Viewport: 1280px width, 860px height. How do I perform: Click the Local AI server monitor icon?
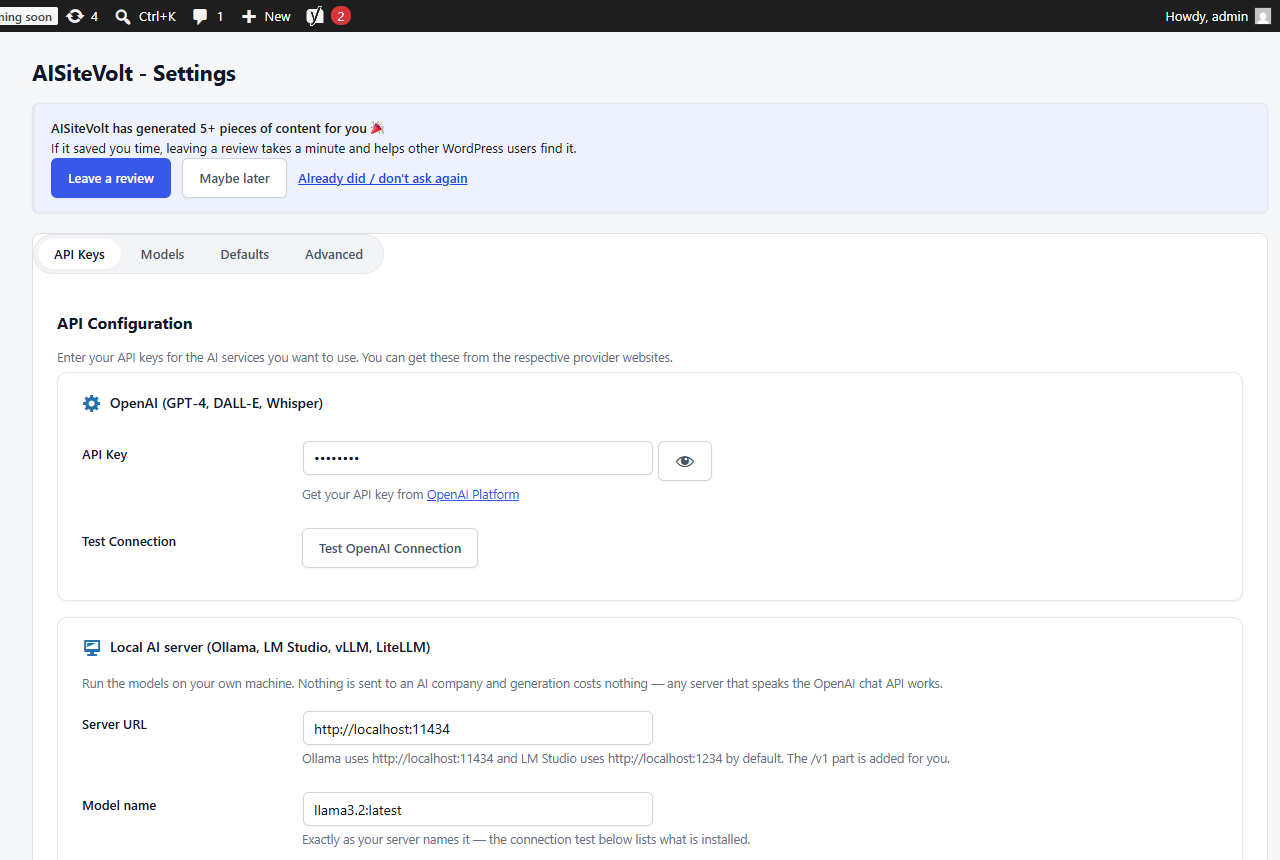click(x=92, y=647)
